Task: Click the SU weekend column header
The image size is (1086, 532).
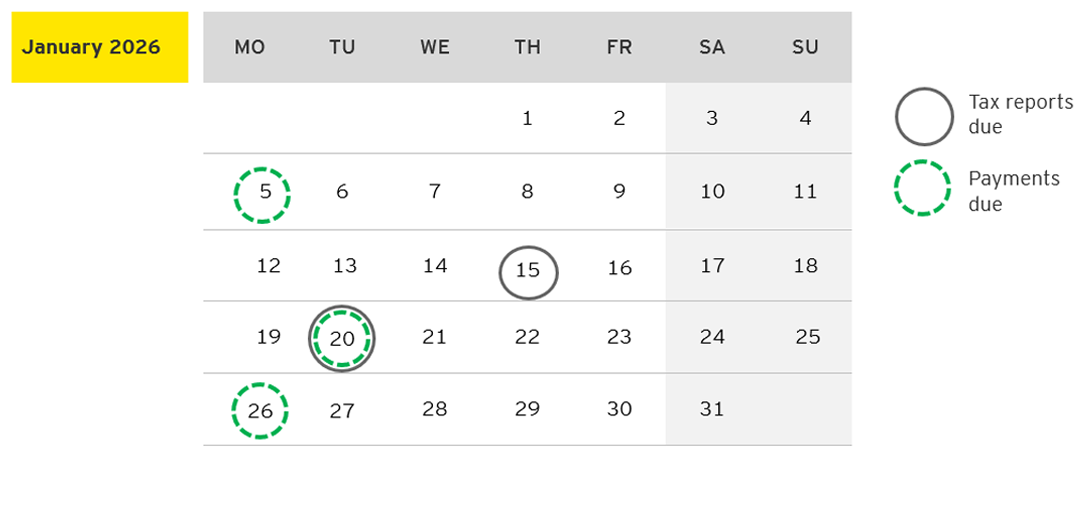Action: [805, 47]
